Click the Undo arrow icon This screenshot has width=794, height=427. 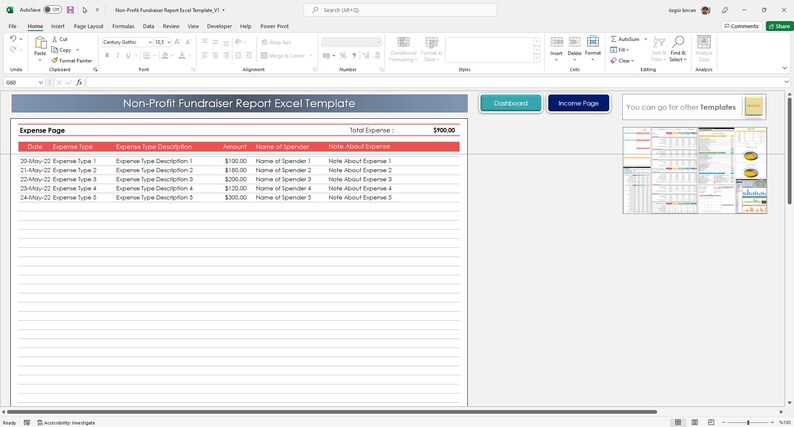pyautogui.click(x=13, y=38)
